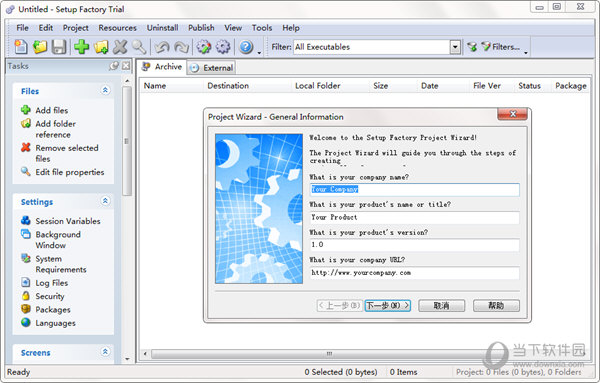Click the Tasks pane scroll up arrow

[127, 80]
